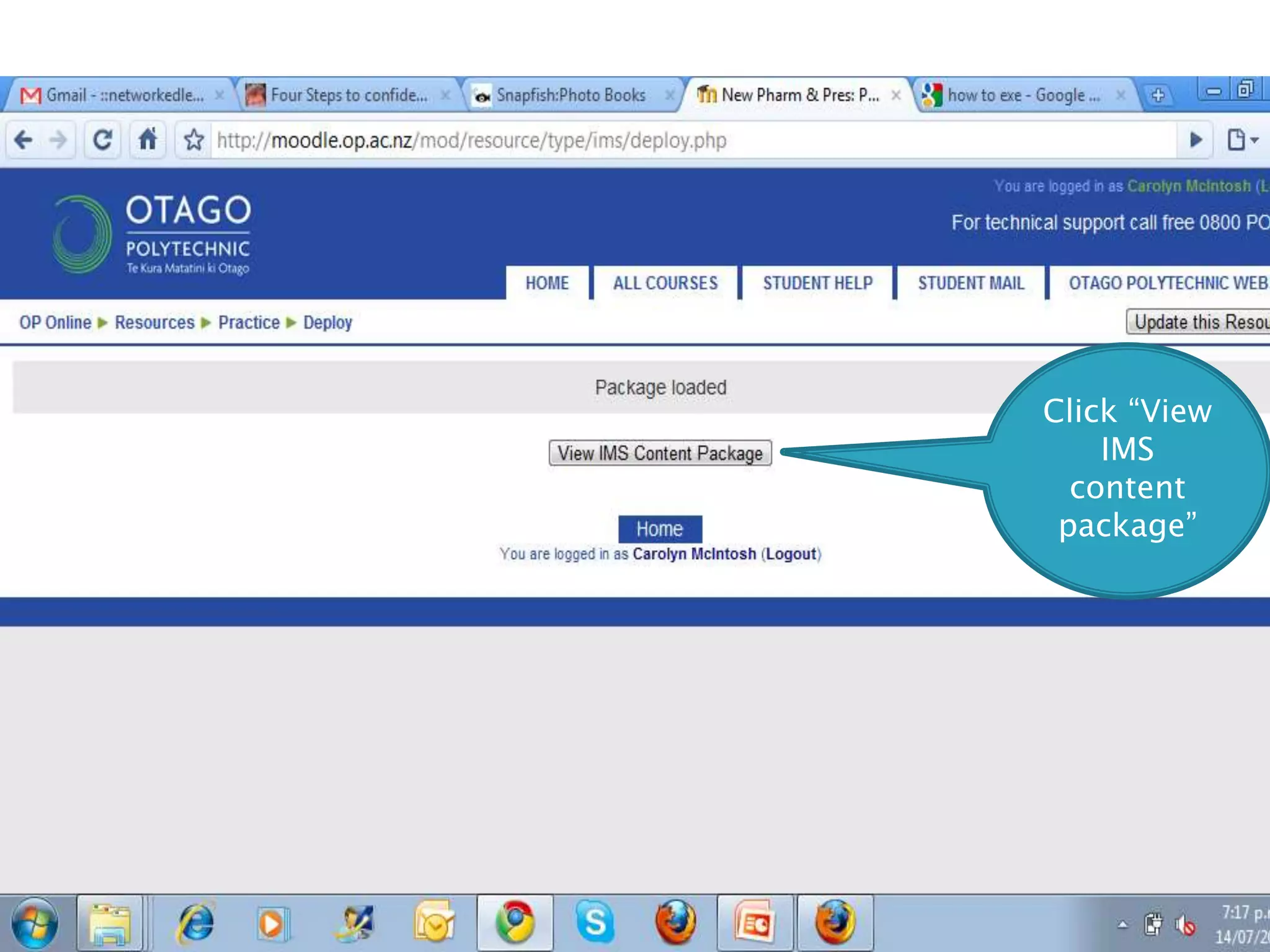The image size is (1270, 952).
Task: Close the New Pharm & Pres tab
Action: (896, 95)
